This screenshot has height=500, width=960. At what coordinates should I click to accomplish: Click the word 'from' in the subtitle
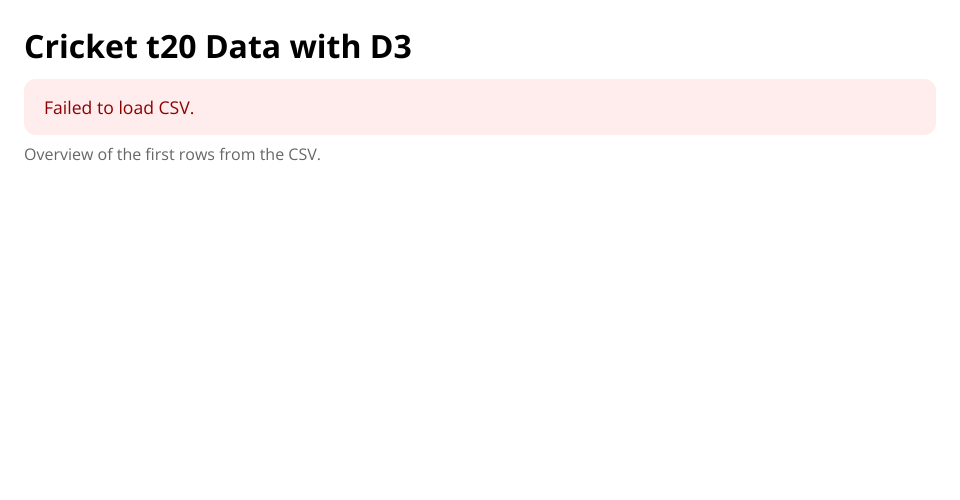pyautogui.click(x=238, y=155)
